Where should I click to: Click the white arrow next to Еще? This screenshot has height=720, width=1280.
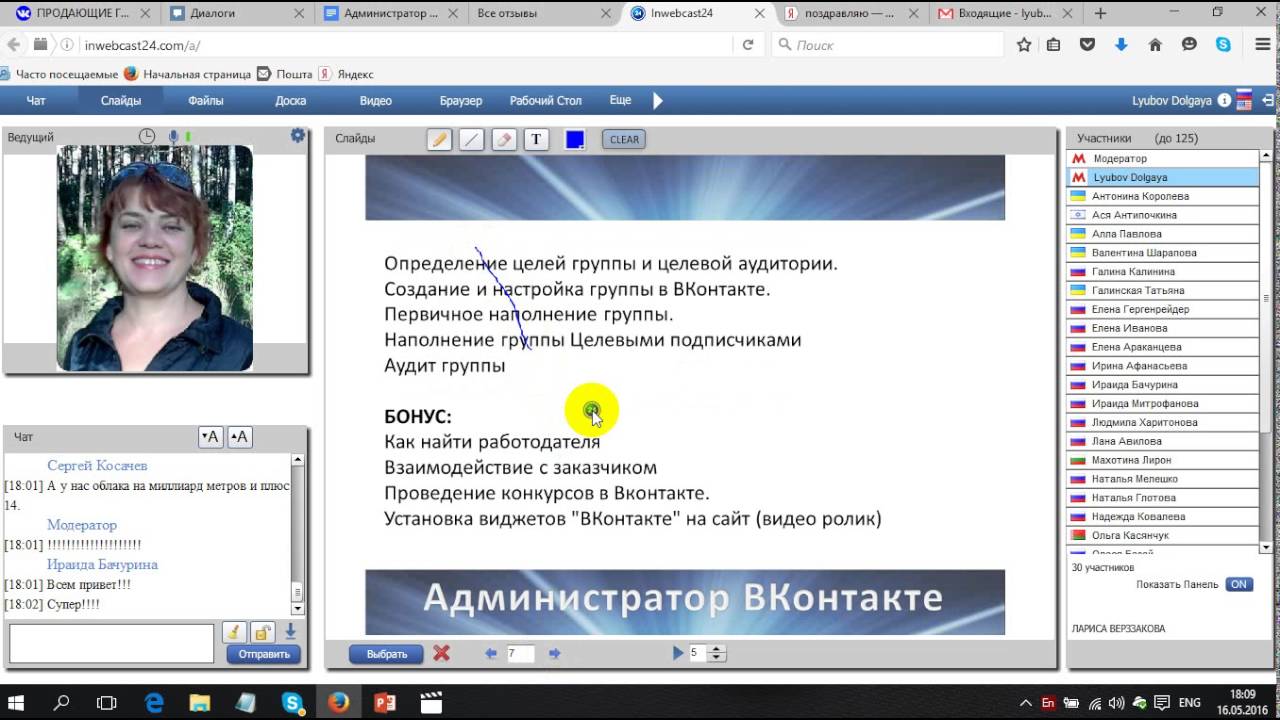657,101
